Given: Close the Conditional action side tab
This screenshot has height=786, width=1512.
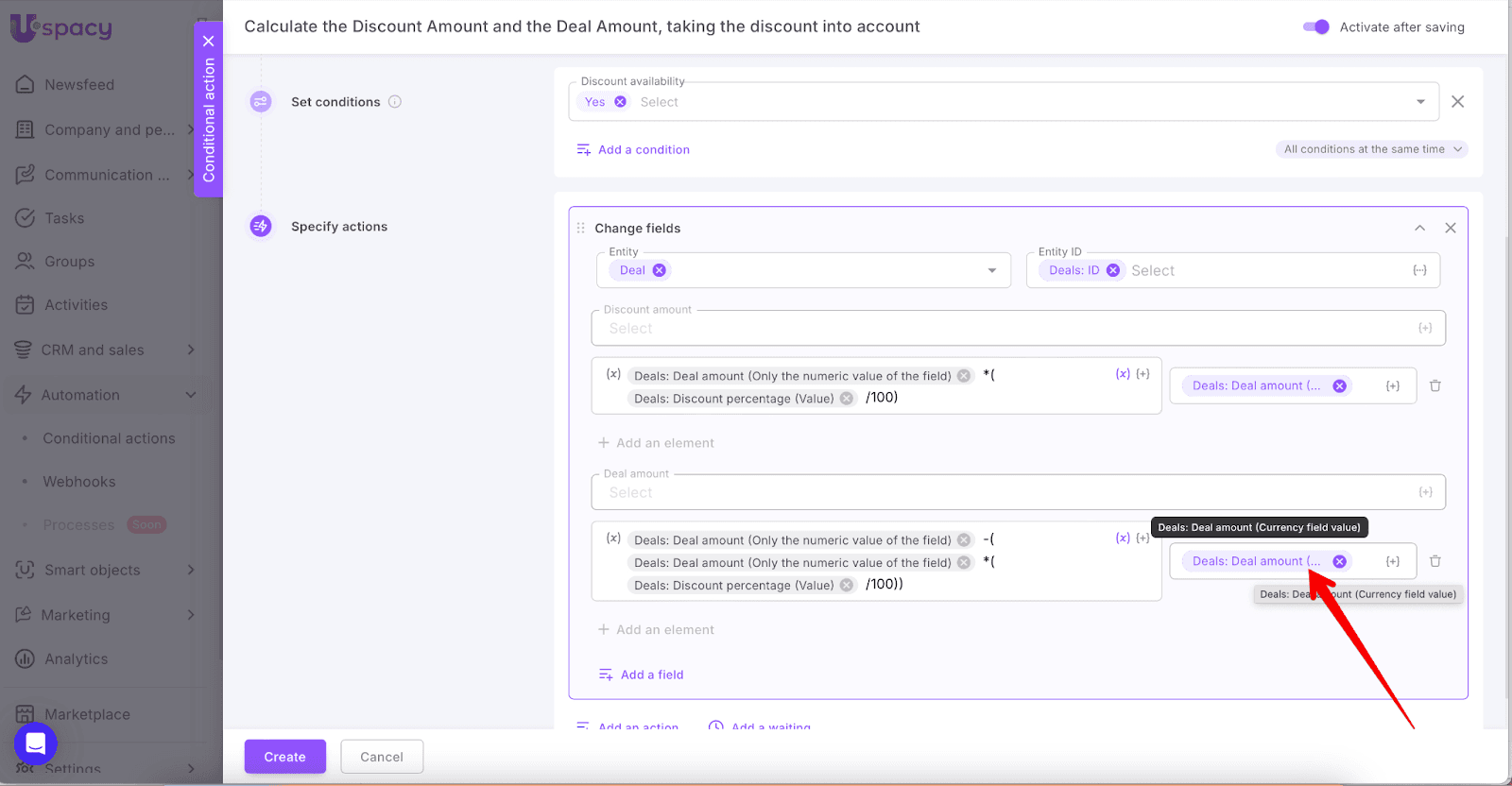Looking at the screenshot, I should [209, 41].
